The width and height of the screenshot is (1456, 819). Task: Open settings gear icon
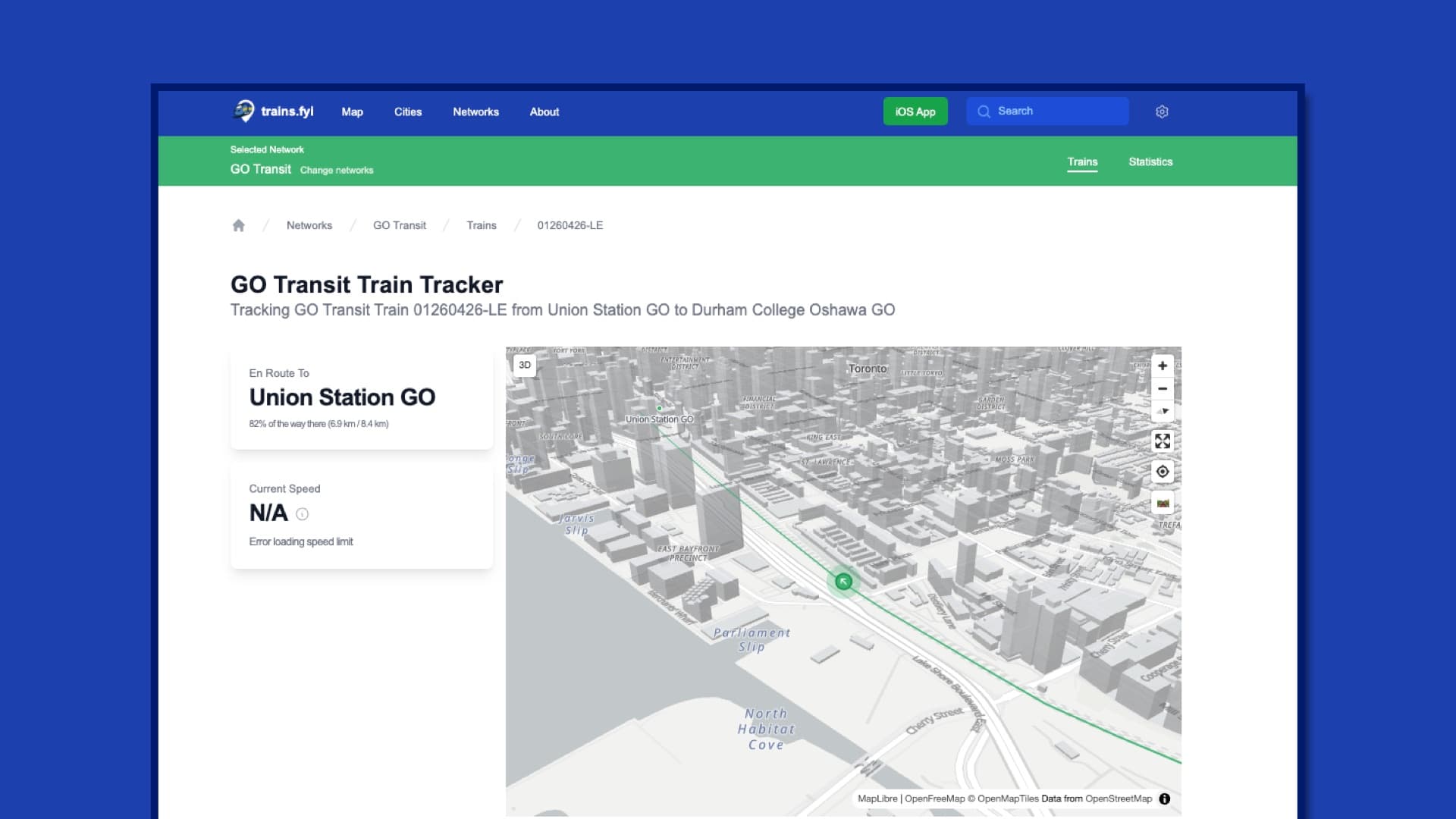pos(1161,111)
